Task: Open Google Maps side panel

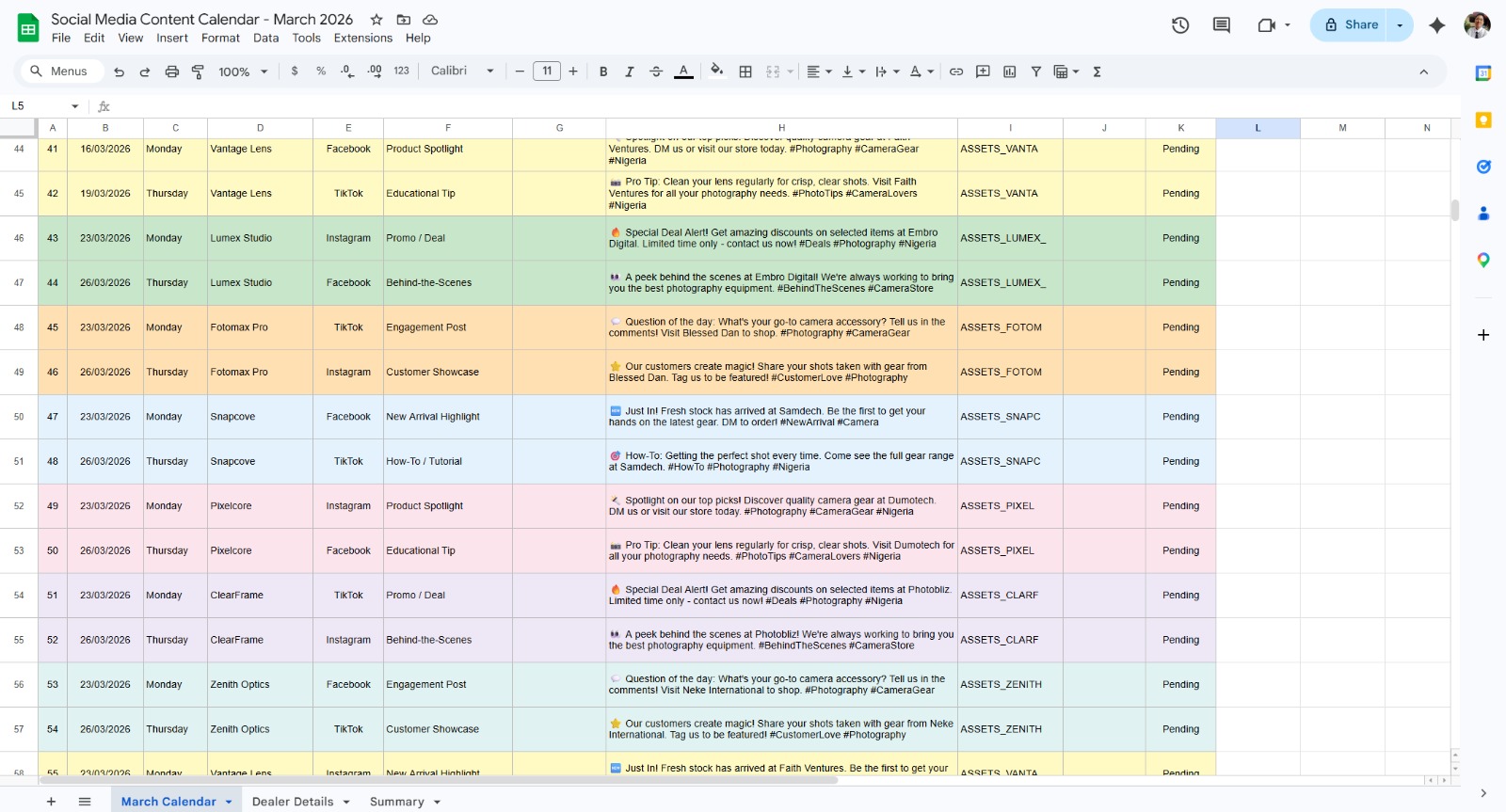Action: click(1483, 261)
